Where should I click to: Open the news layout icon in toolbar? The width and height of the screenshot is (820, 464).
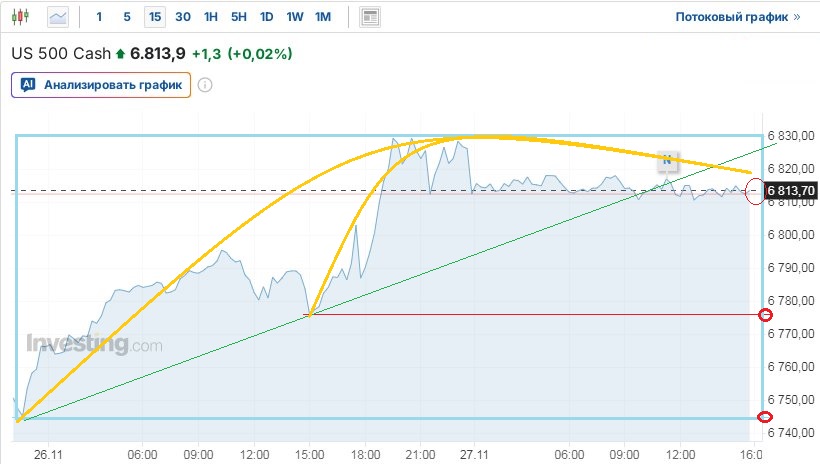(x=370, y=17)
